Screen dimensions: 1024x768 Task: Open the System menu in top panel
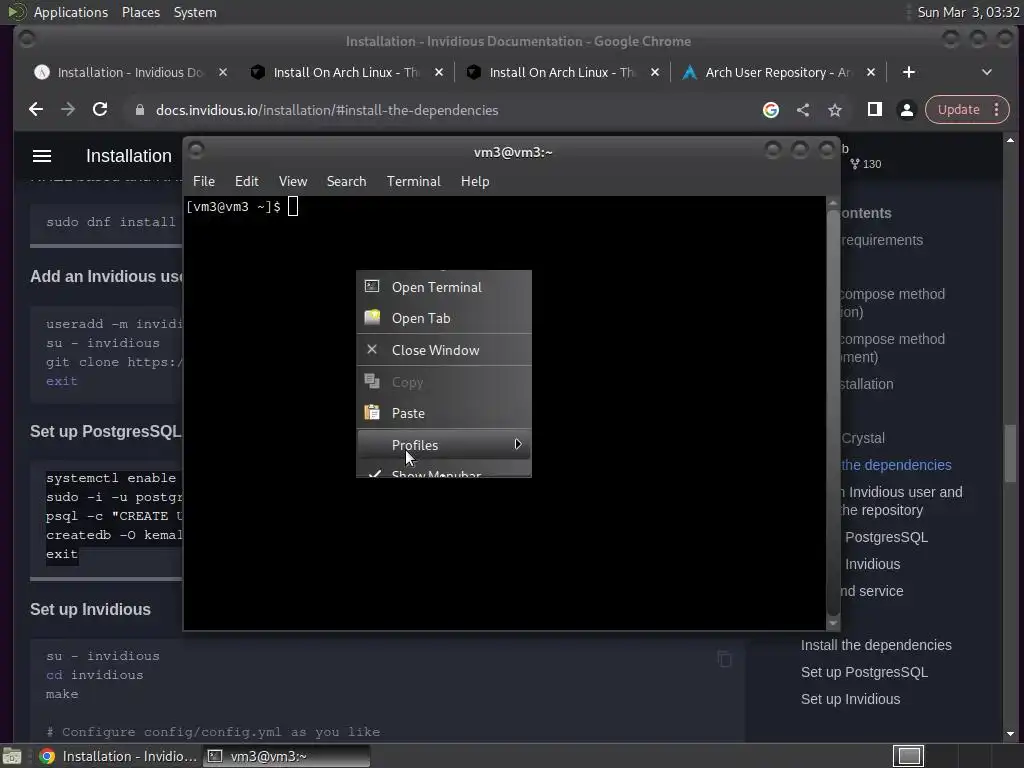coord(195,12)
